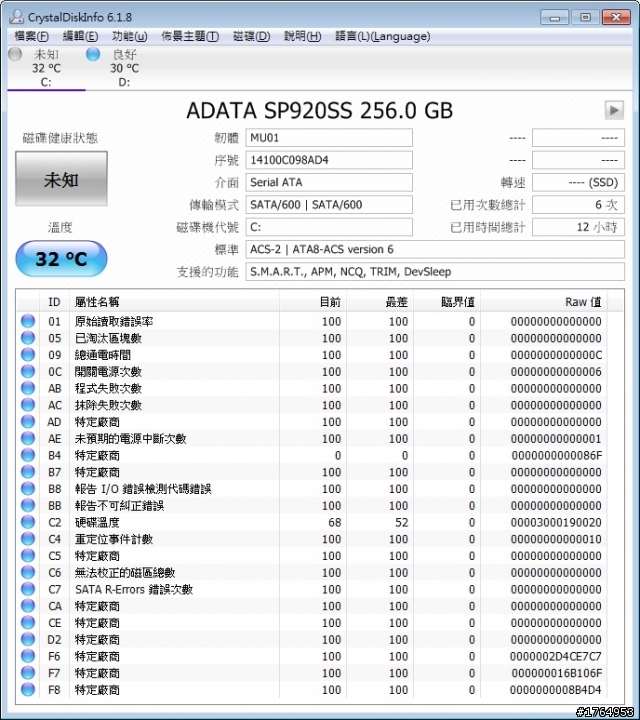
Task: Click the power-on count field 6 次
Action: pos(578,205)
